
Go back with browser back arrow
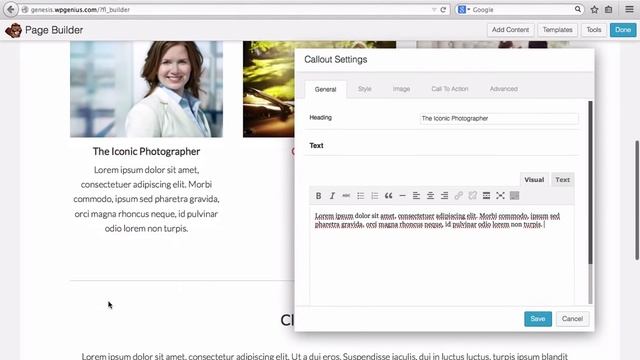click(x=11, y=9)
